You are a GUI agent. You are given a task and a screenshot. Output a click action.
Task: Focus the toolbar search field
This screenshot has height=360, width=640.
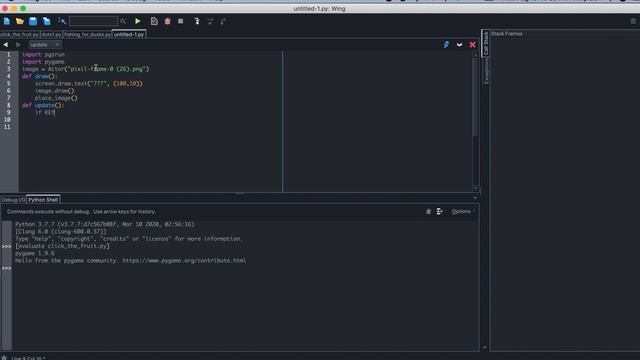pos(93,21)
